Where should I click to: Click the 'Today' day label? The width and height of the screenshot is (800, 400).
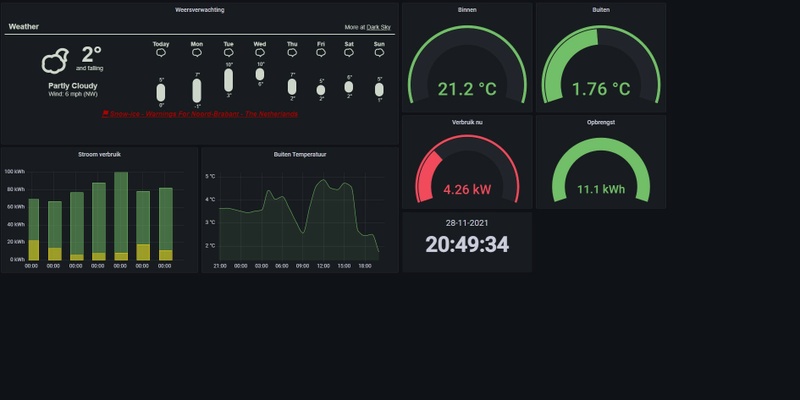[161, 44]
